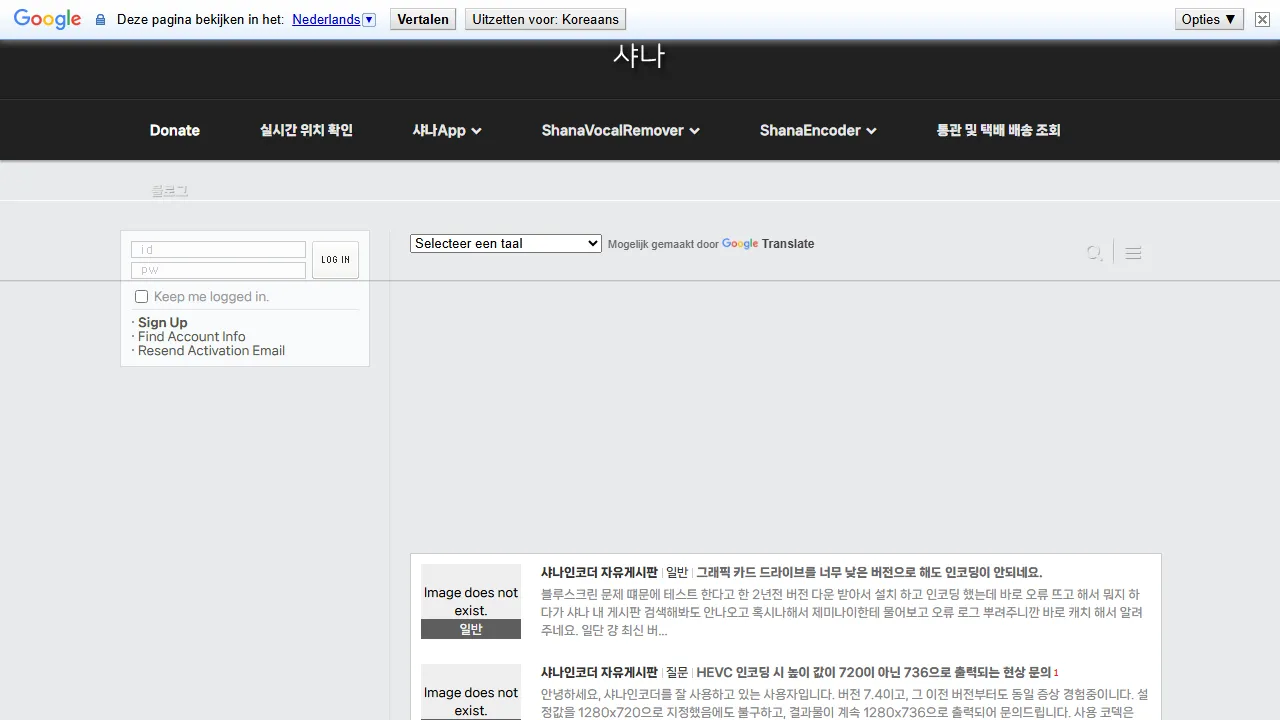Enable the 'Keep me logged in' checkbox
The image size is (1280, 720).
coord(141,296)
